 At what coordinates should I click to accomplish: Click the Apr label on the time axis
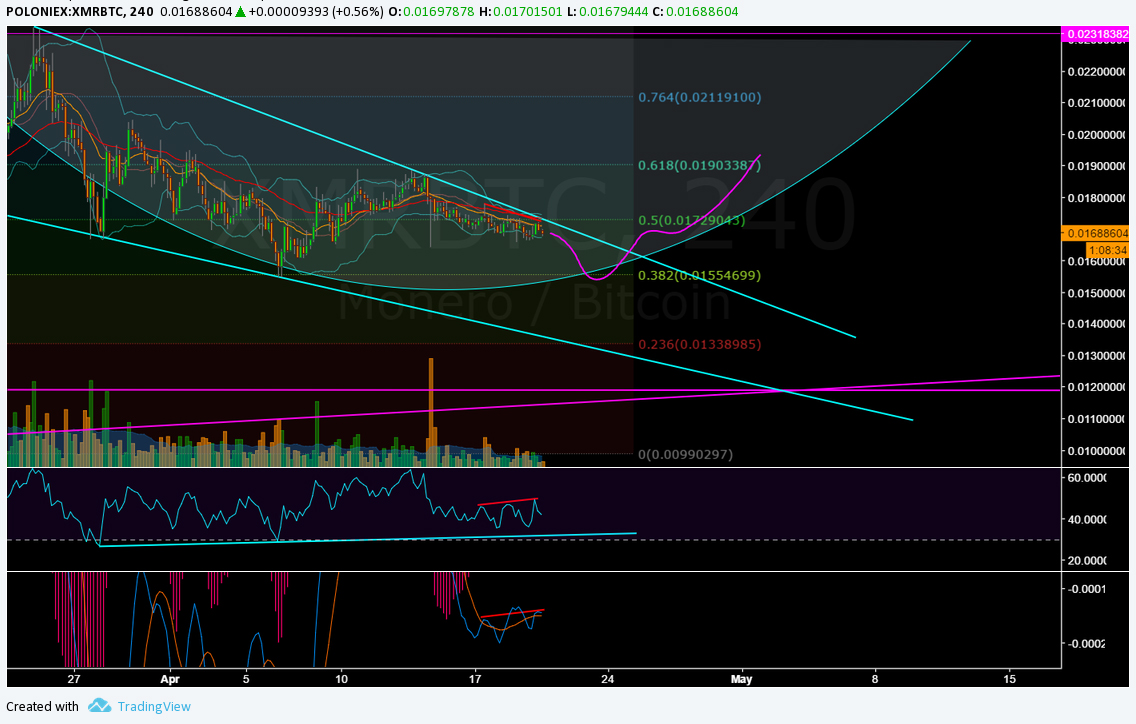coord(170,679)
